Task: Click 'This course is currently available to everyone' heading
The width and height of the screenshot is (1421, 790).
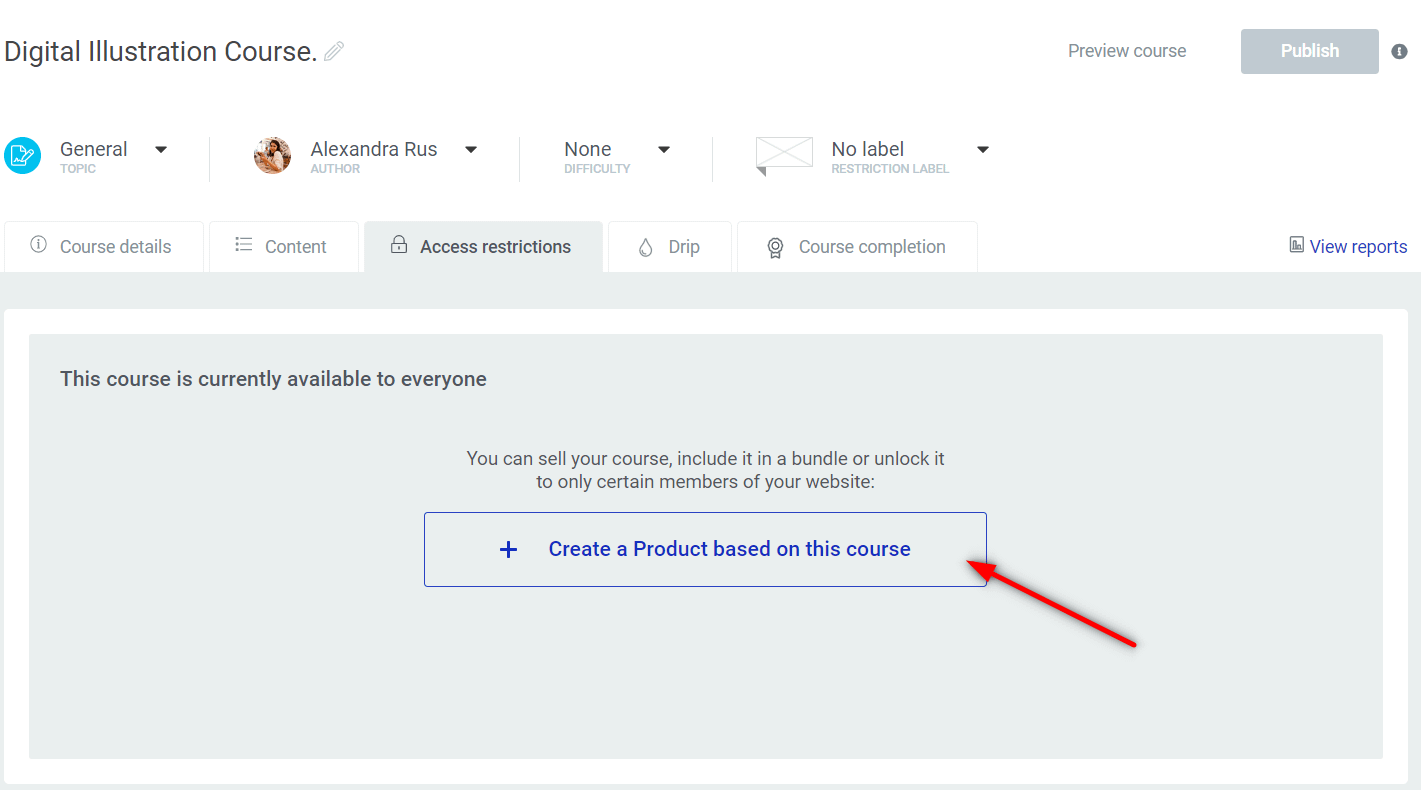Action: pos(273,379)
